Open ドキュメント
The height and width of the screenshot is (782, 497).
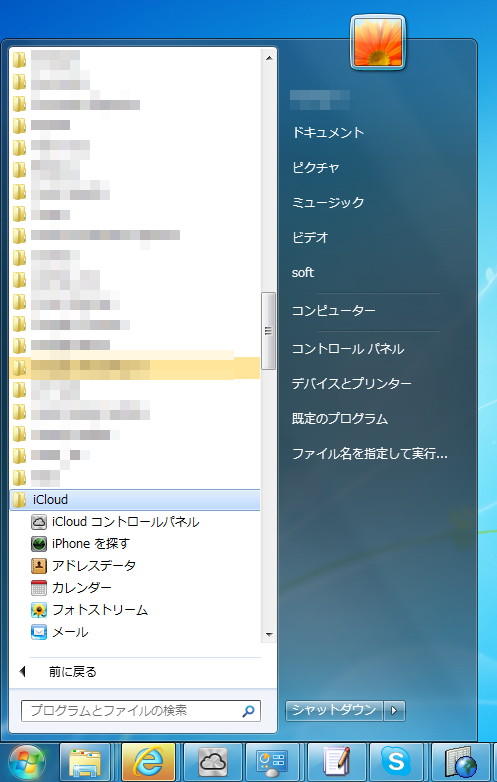pyautogui.click(x=328, y=133)
